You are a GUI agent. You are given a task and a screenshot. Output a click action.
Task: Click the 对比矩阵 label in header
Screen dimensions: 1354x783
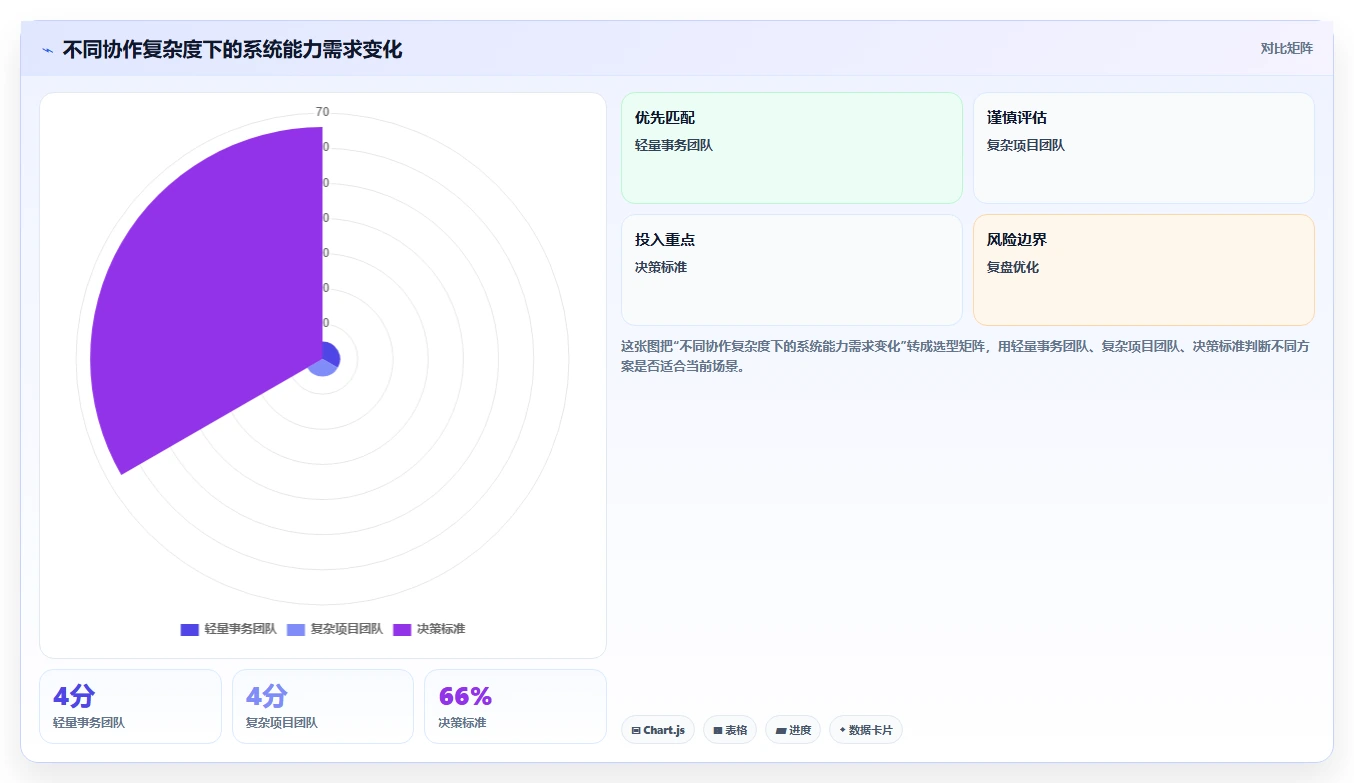(x=1286, y=48)
